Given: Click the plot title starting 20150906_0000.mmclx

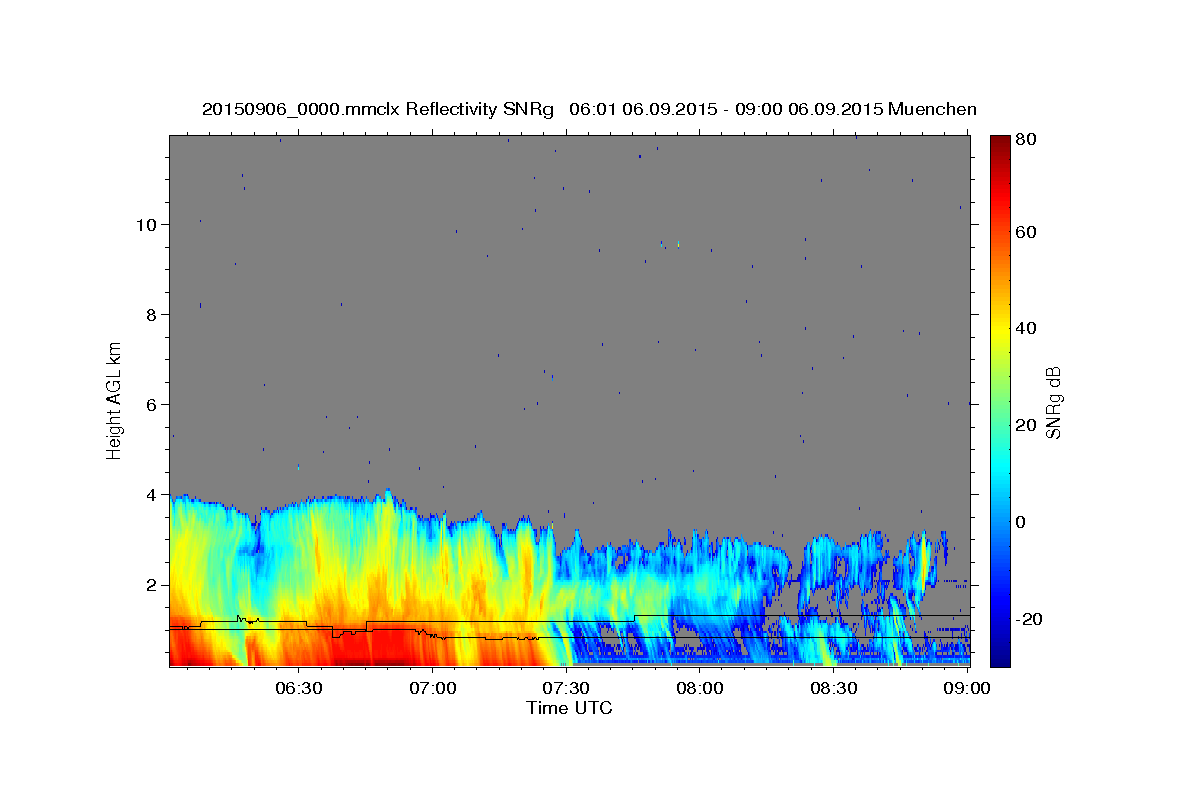Looking at the screenshot, I should pyautogui.click(x=589, y=109).
